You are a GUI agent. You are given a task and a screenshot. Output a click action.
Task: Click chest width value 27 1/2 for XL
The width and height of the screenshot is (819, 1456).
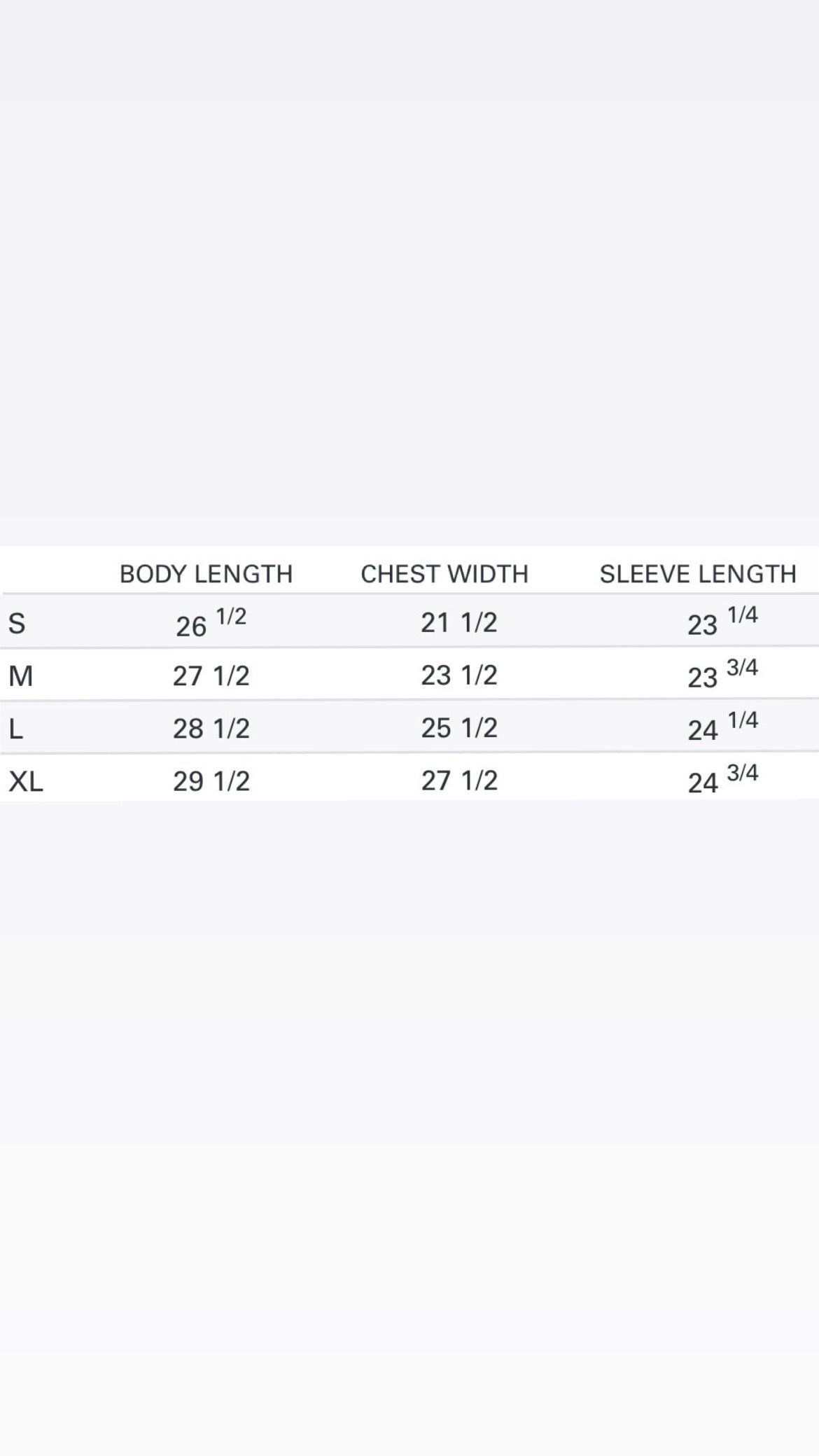click(x=458, y=780)
